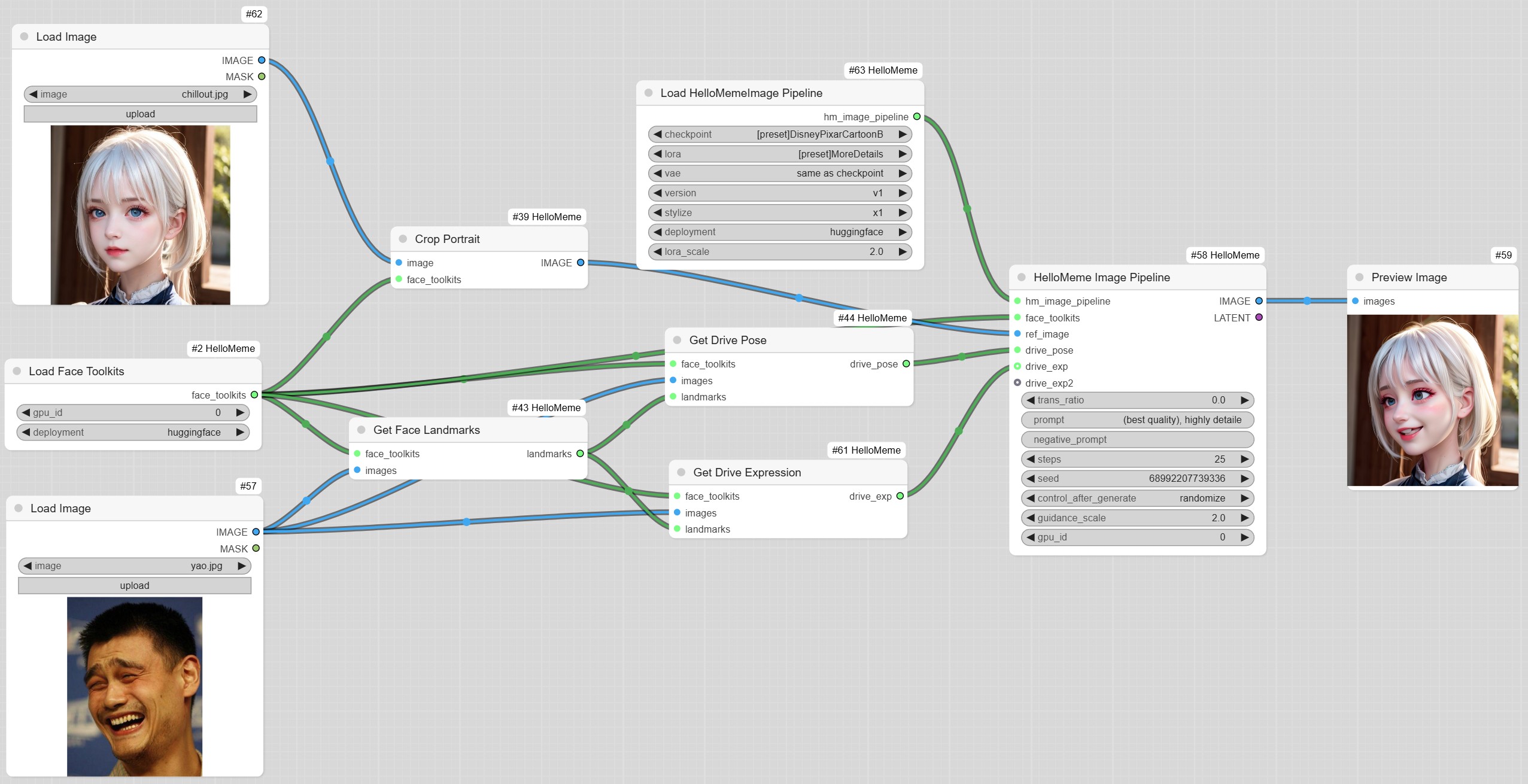1528x784 pixels.
Task: Open the lora MoreDetails combo
Action: (x=780, y=154)
